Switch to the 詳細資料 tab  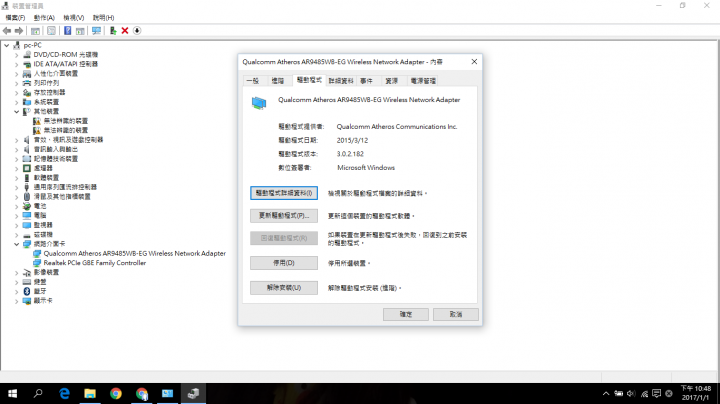pos(341,81)
